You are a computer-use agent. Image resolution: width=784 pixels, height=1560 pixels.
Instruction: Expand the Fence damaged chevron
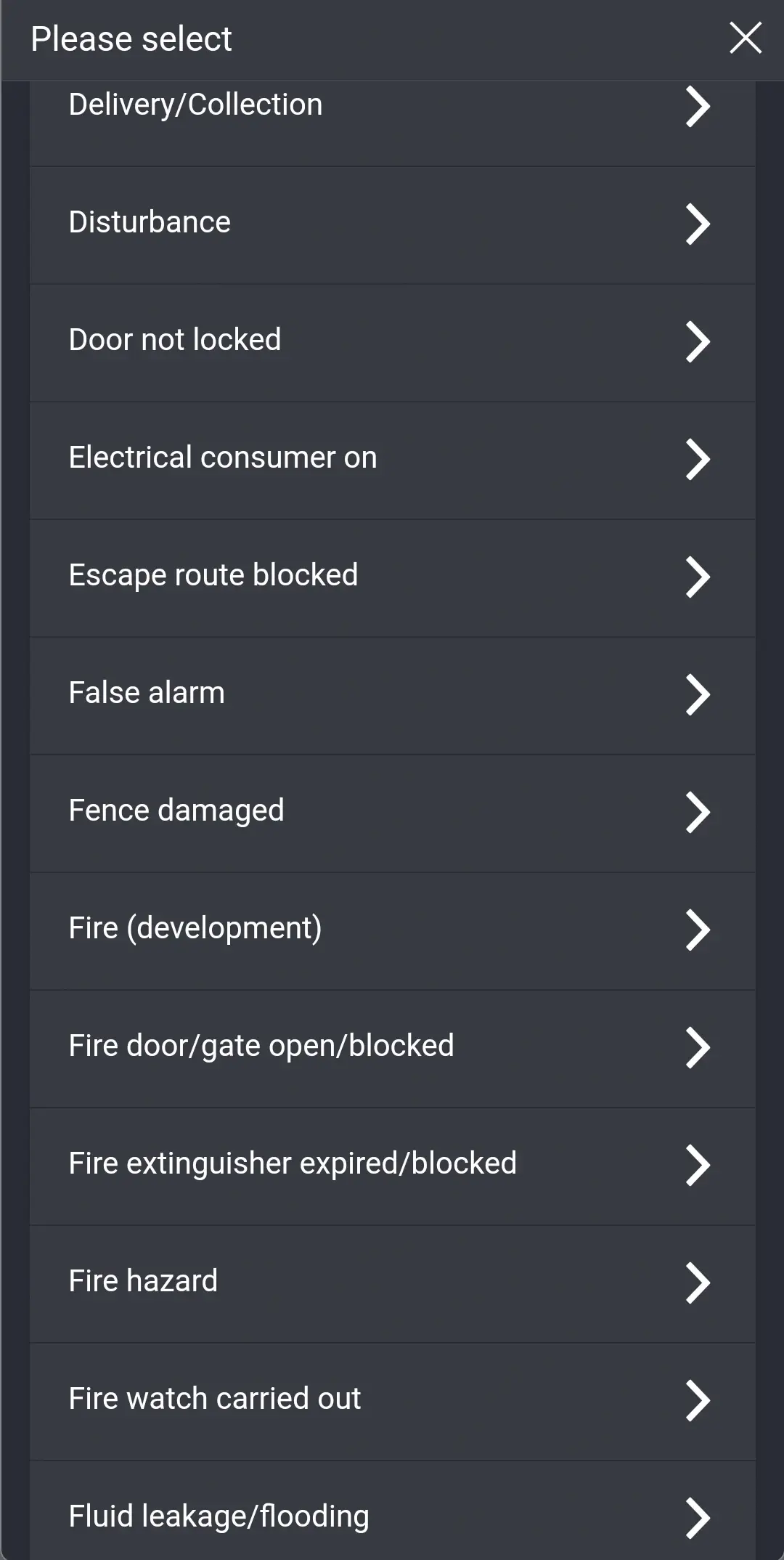698,812
